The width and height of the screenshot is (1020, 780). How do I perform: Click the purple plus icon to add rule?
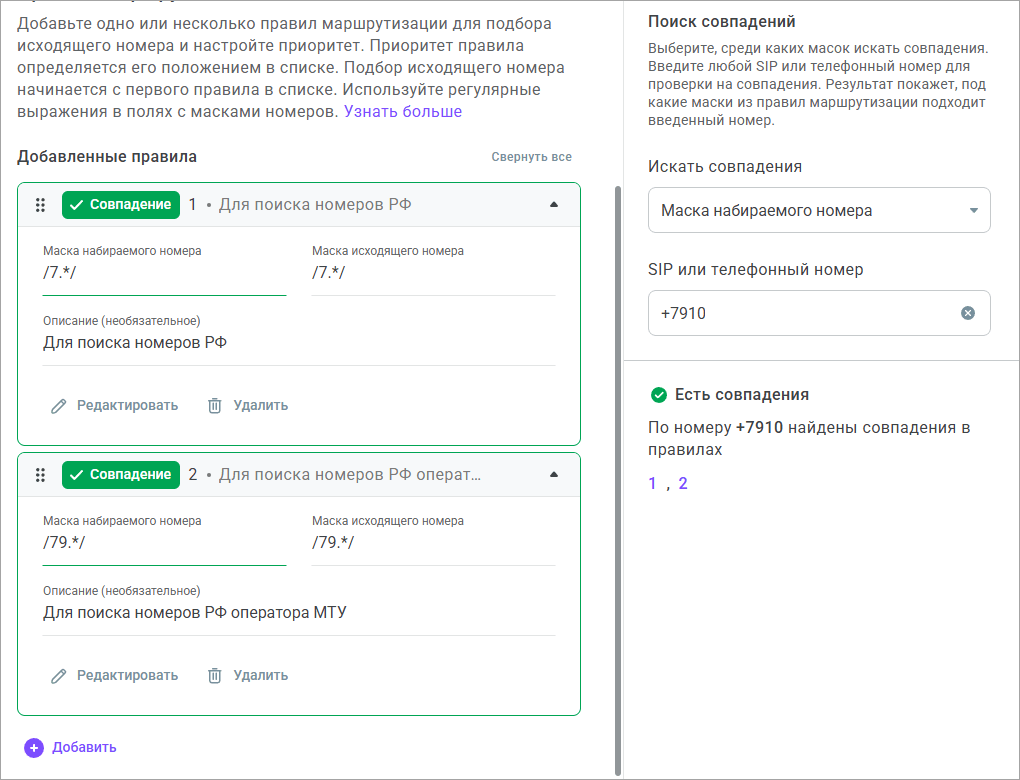tap(34, 747)
